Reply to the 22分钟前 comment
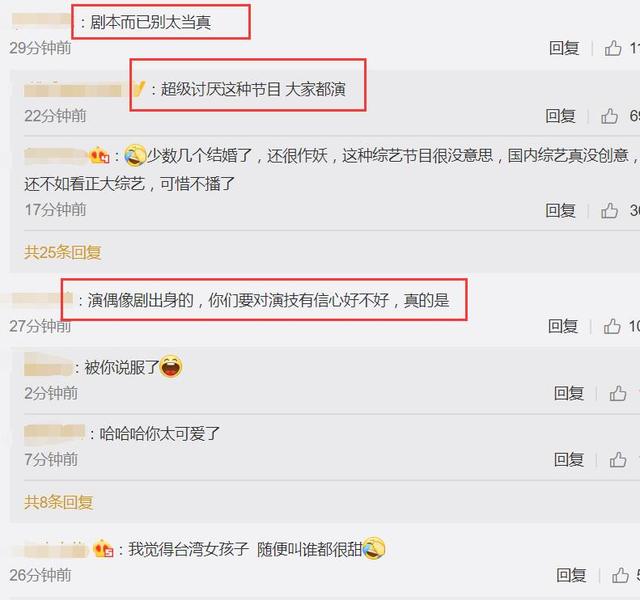Viewport: 640px width, 600px height. point(560,116)
